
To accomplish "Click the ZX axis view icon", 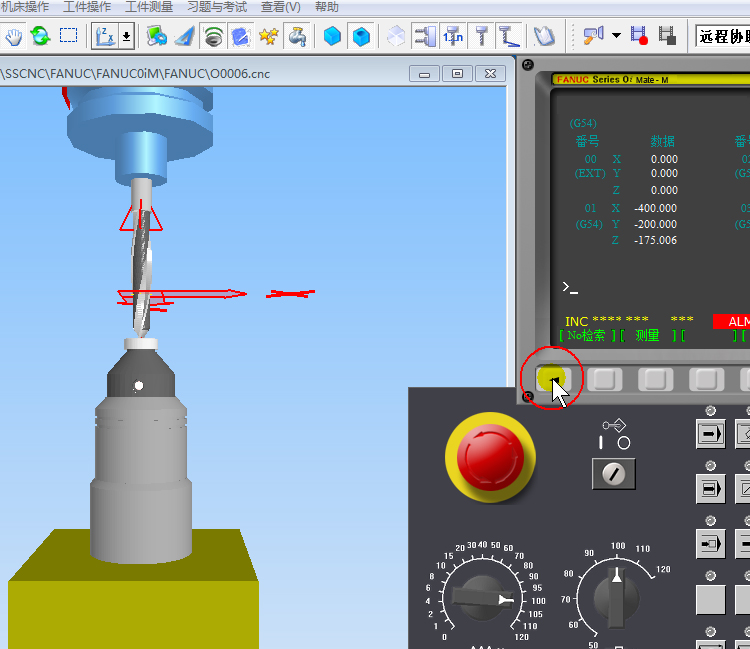I will click(x=105, y=36).
